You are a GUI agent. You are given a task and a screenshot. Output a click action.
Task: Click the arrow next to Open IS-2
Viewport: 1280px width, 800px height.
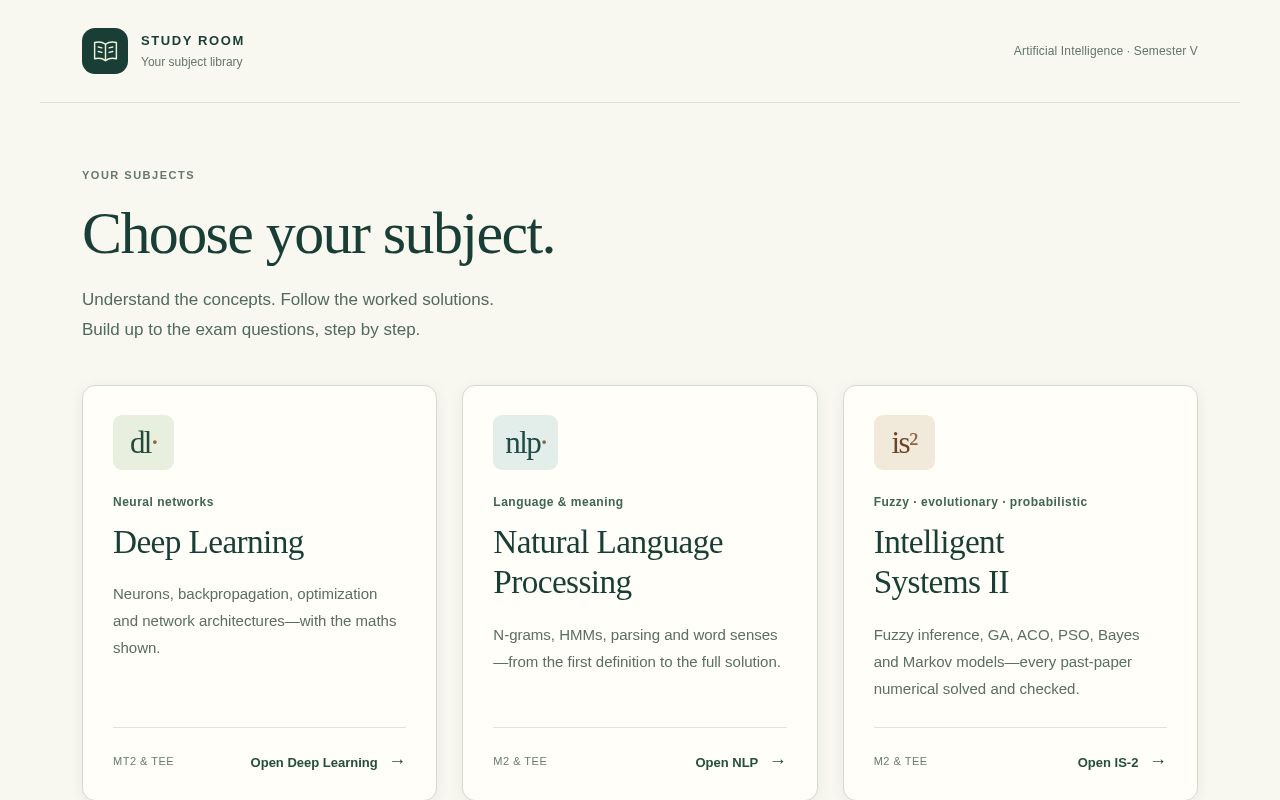(1158, 761)
